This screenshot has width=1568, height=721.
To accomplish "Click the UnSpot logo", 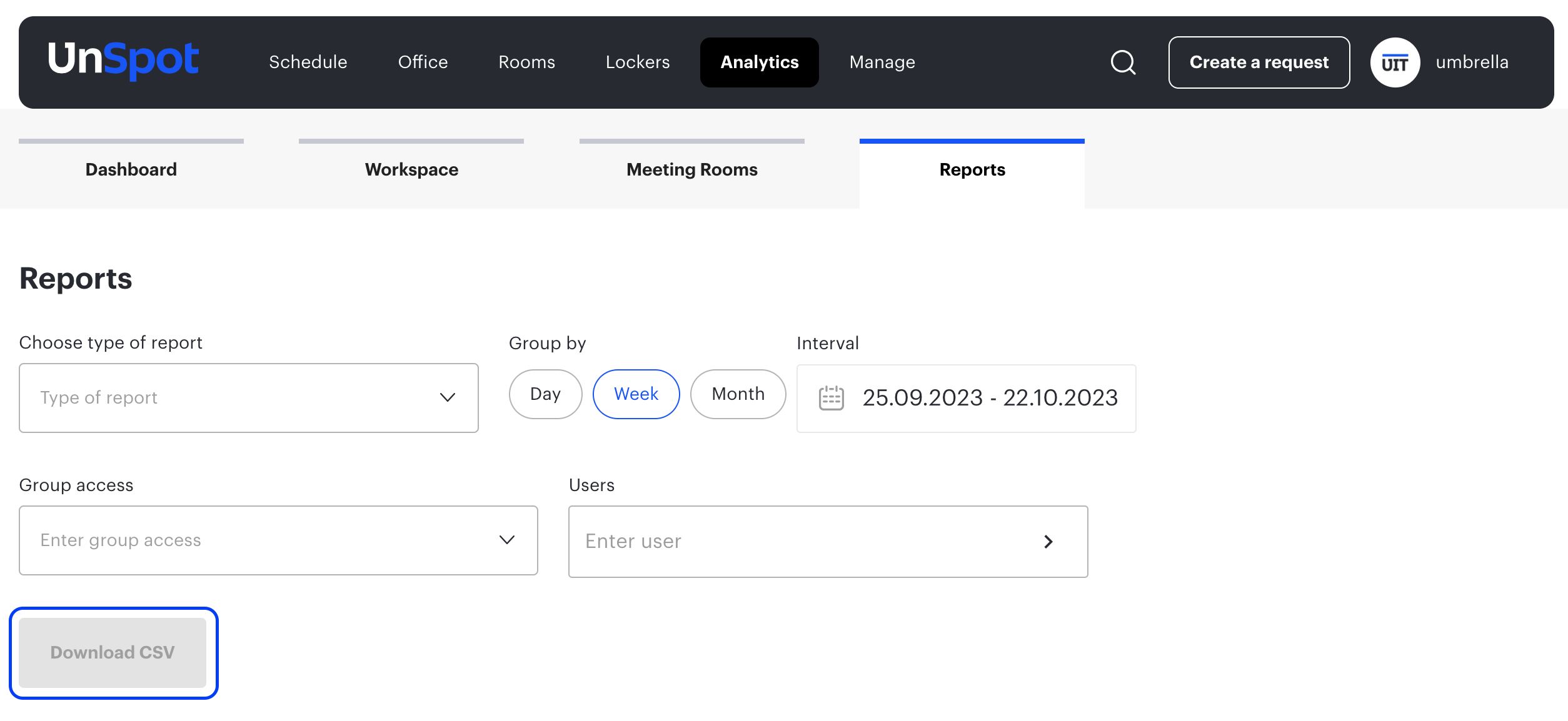I will coord(123,61).
